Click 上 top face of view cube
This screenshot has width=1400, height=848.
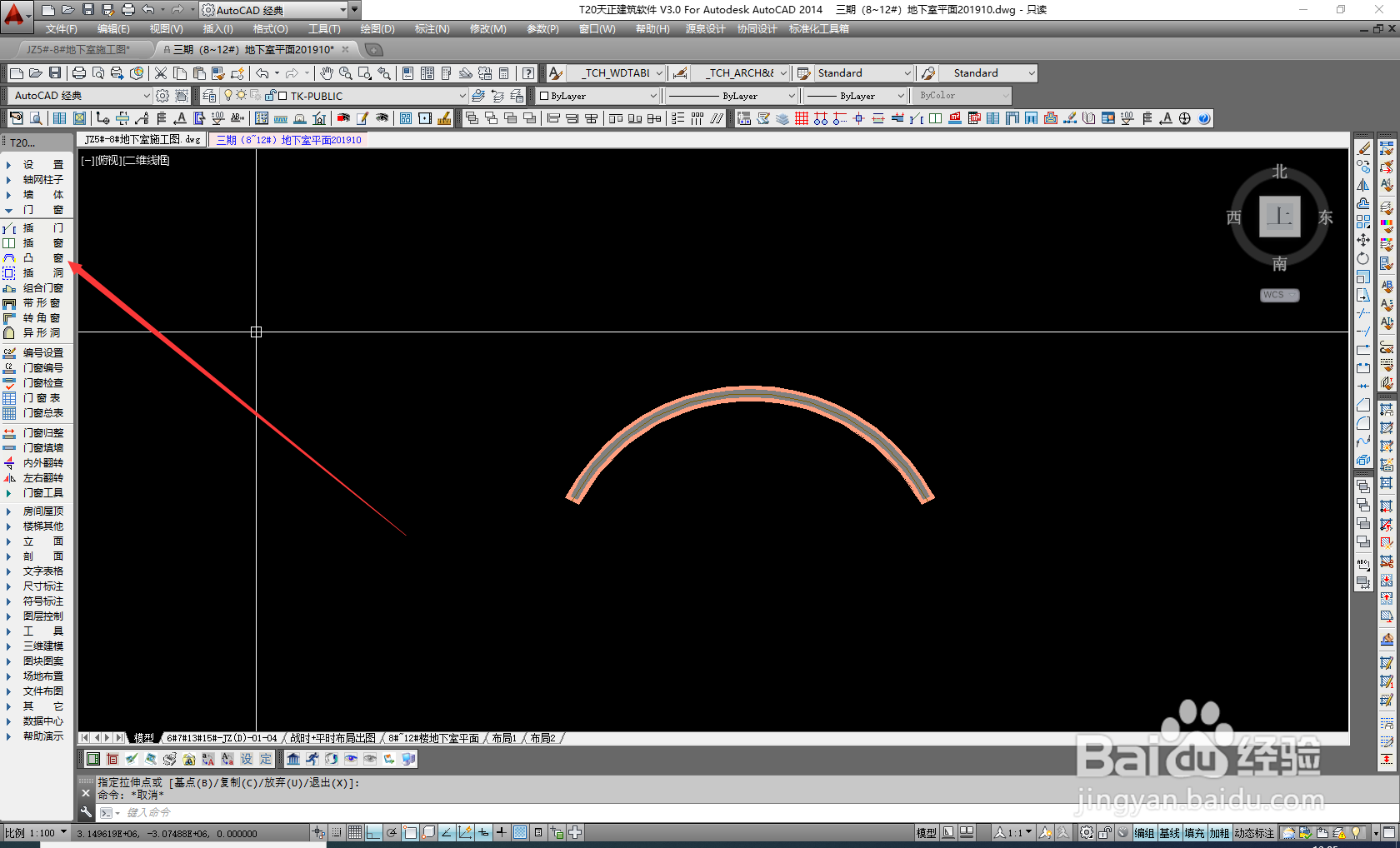(x=1280, y=217)
